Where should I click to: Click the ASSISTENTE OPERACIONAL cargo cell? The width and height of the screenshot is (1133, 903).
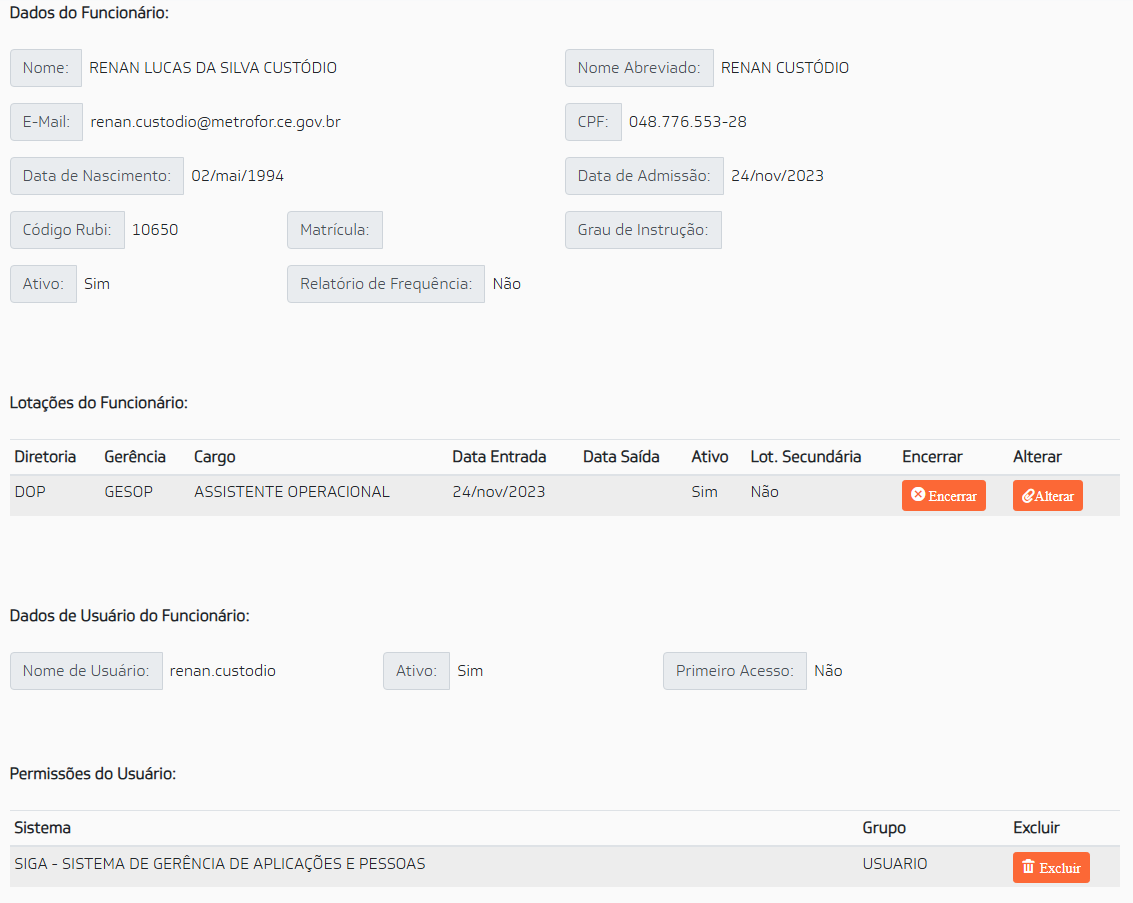(291, 492)
